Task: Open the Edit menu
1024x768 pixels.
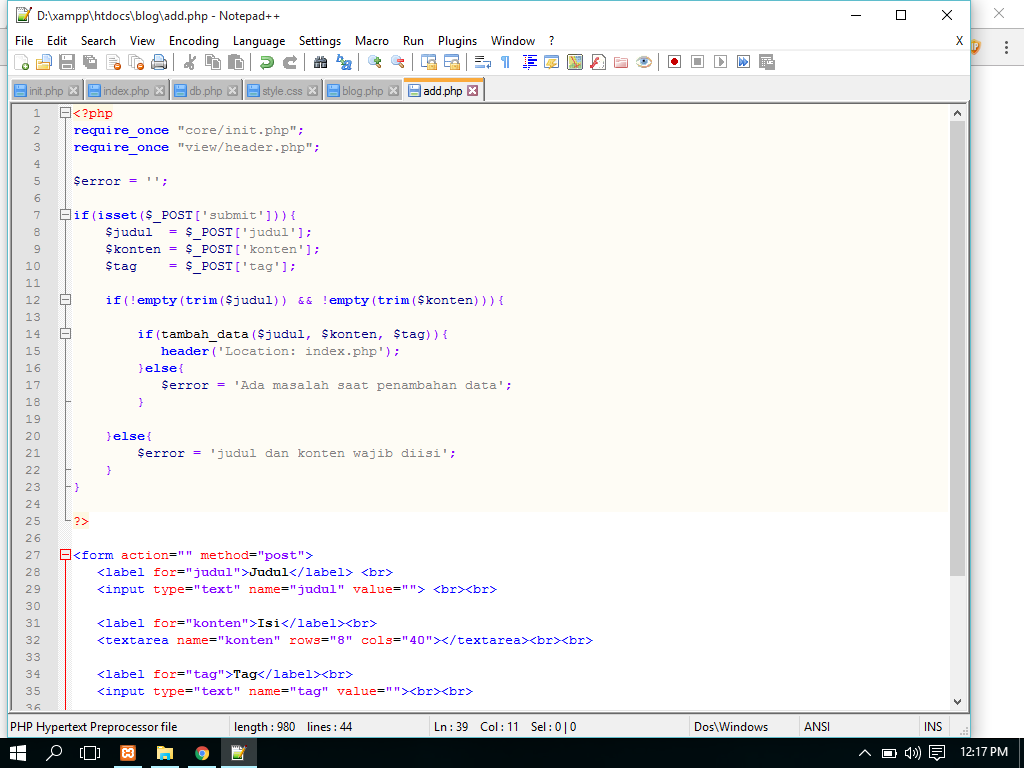Action: (x=57, y=40)
